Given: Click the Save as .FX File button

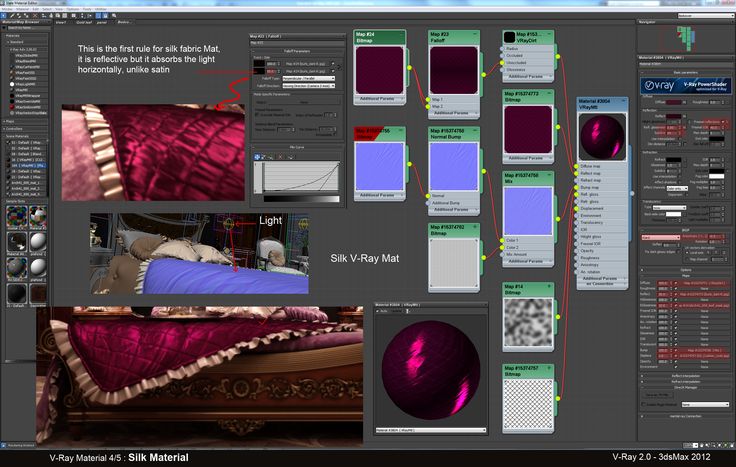Looking at the screenshot, I should (x=657, y=395).
